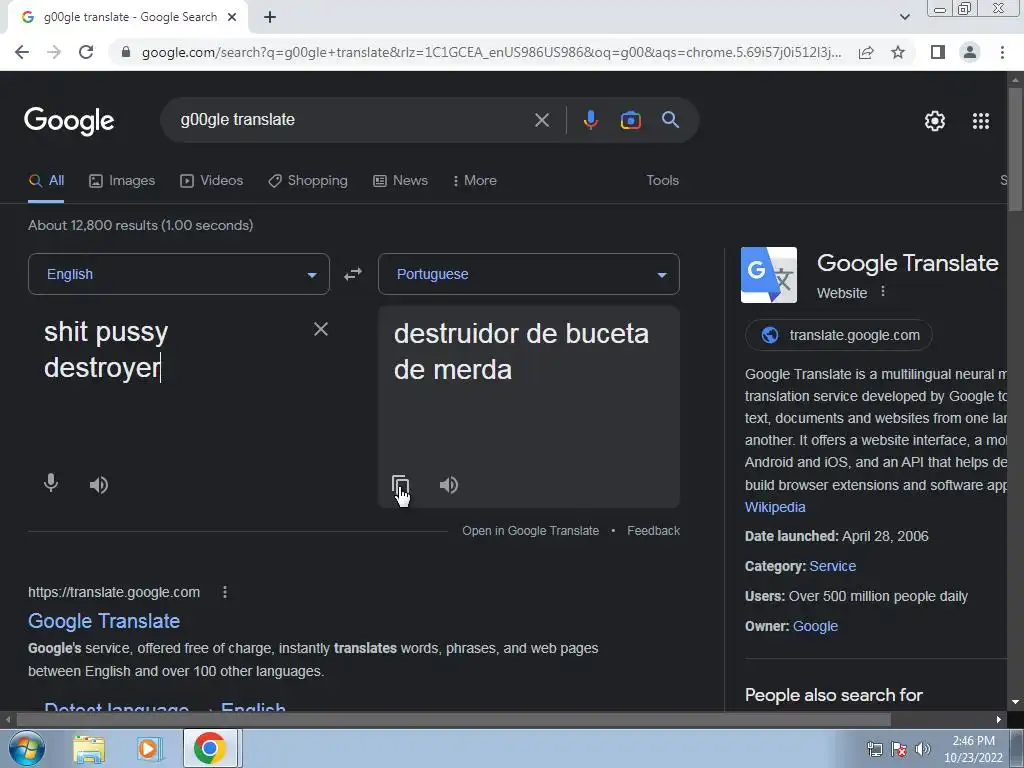Swap translation languages
The width and height of the screenshot is (1024, 768).
[x=353, y=274]
